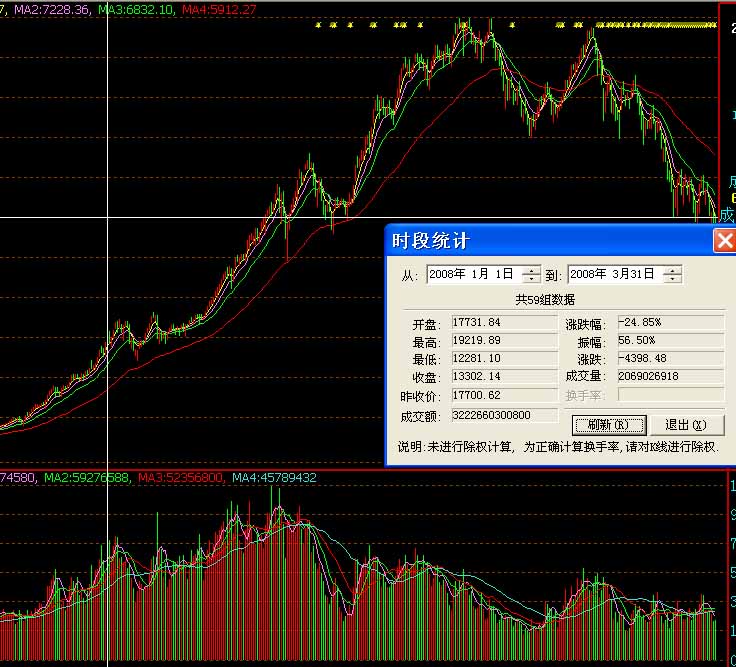This screenshot has width=736, height=667.
Task: Select the 涨跌 value -4398.48
Action: pos(671,358)
